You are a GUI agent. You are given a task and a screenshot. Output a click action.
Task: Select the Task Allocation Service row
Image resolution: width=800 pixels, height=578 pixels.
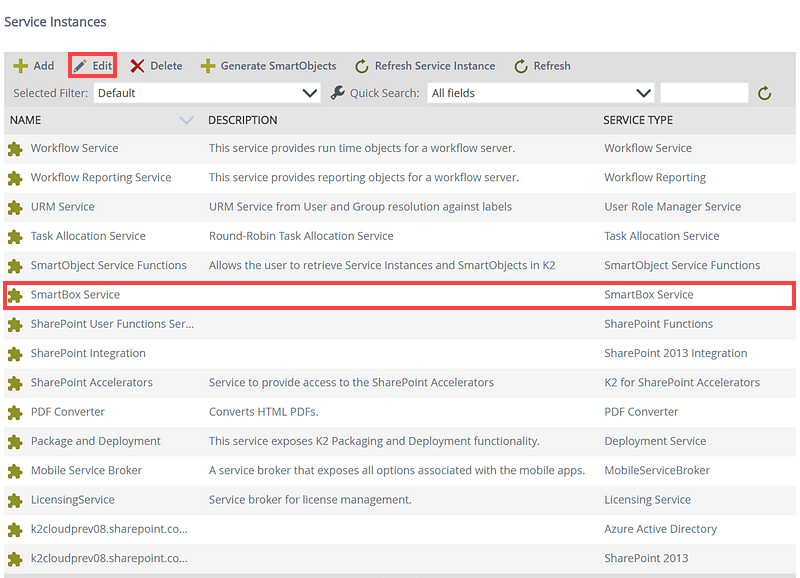pos(88,236)
